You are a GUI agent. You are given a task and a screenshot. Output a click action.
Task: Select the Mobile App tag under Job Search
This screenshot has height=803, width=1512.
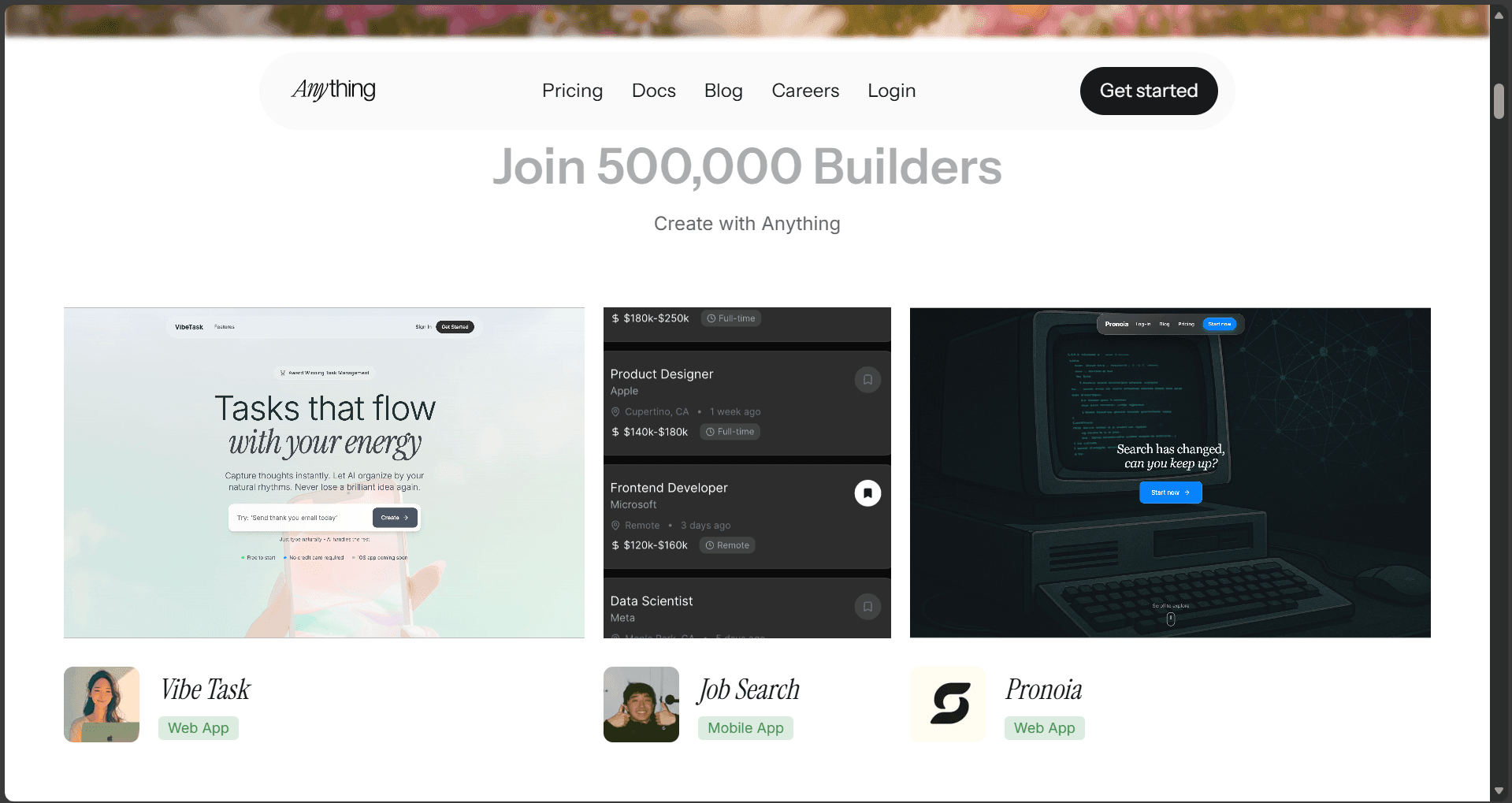point(745,728)
